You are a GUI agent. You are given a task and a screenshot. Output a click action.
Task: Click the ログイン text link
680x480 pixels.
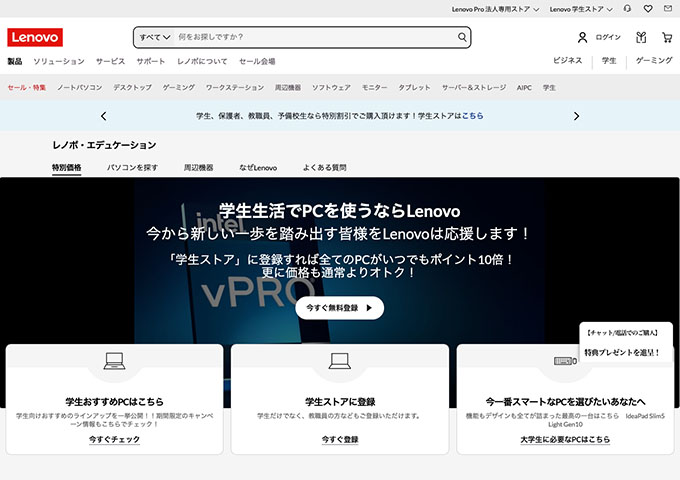coord(608,38)
